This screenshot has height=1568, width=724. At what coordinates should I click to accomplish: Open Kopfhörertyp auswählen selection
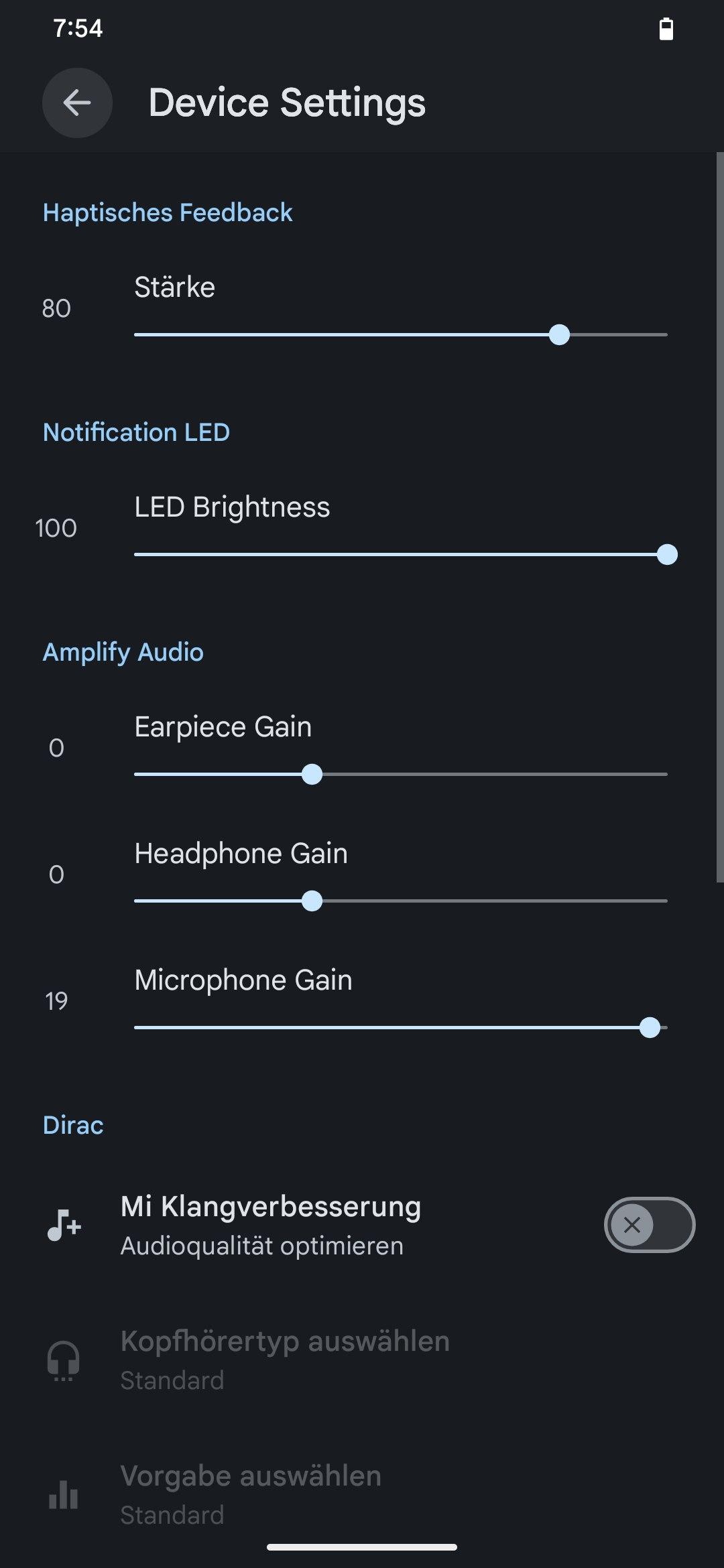pos(285,1359)
